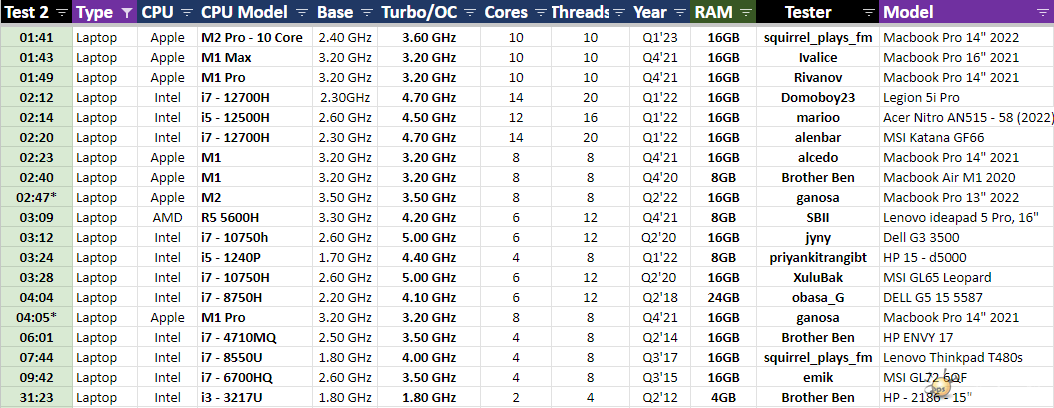Open the RAM column filter menu
Viewport: 1054px width, 408px height.
click(745, 12)
